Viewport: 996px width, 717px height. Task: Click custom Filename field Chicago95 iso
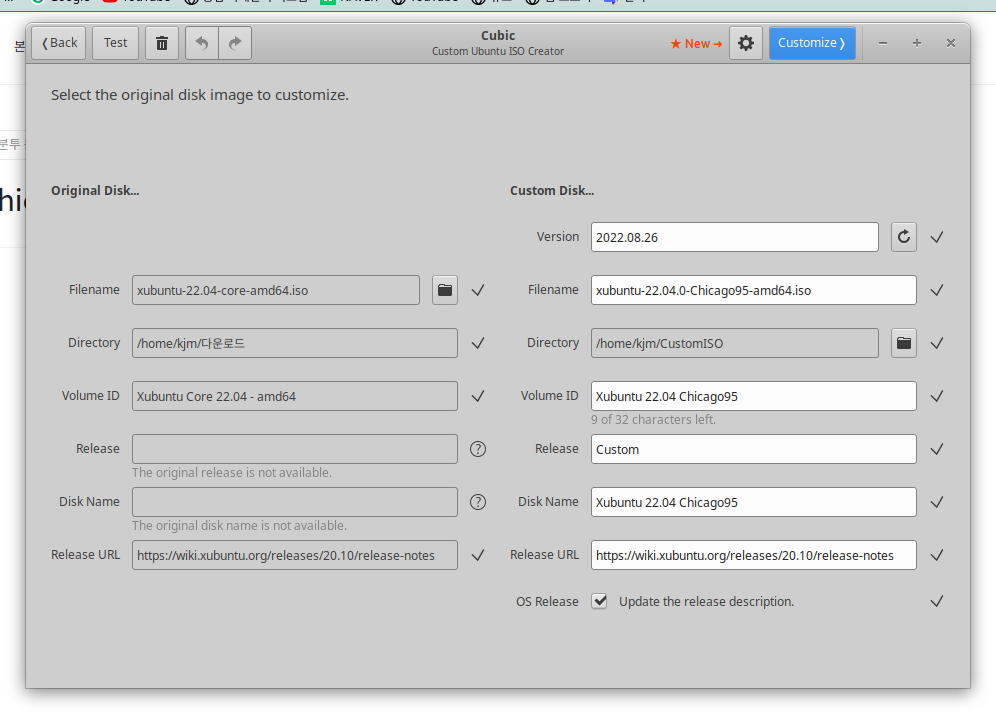tap(753, 290)
